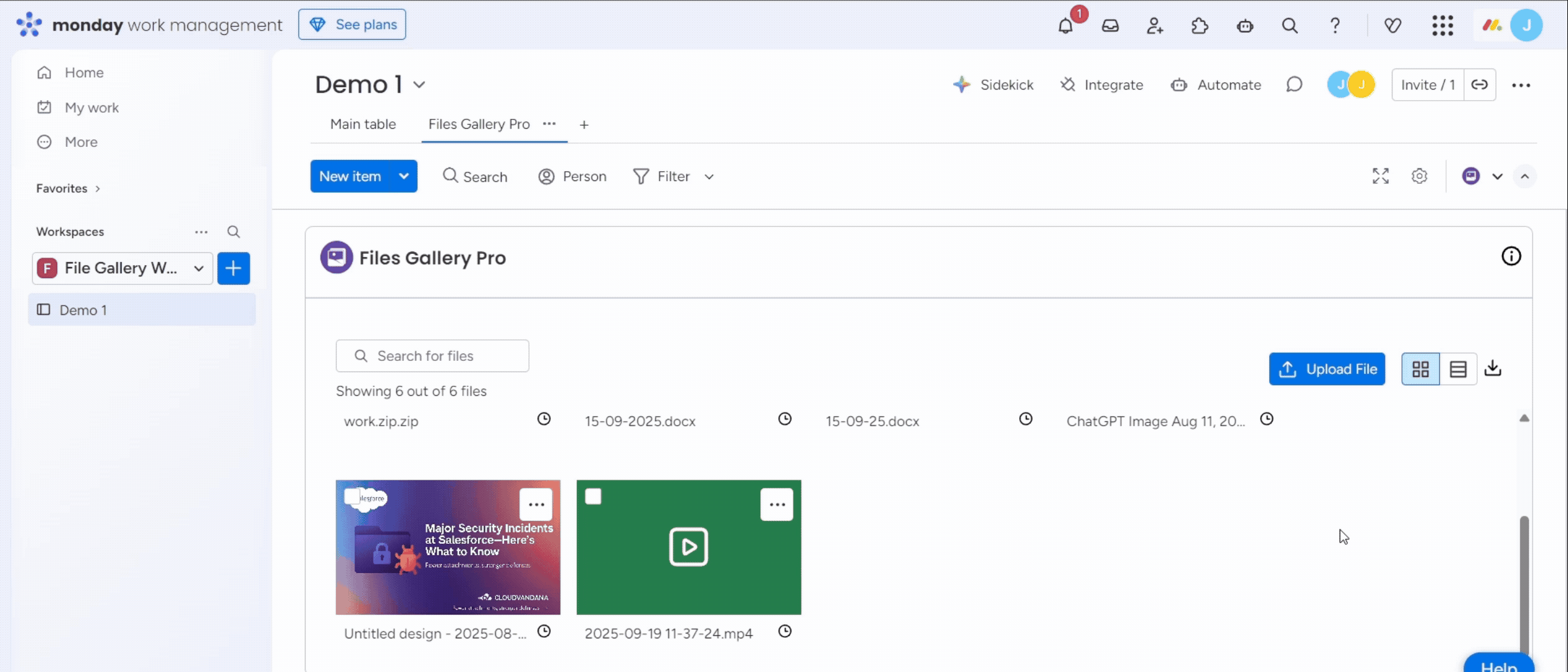Open the Files Gallery Pro info icon
Image resolution: width=1568 pixels, height=672 pixels.
click(x=1511, y=256)
